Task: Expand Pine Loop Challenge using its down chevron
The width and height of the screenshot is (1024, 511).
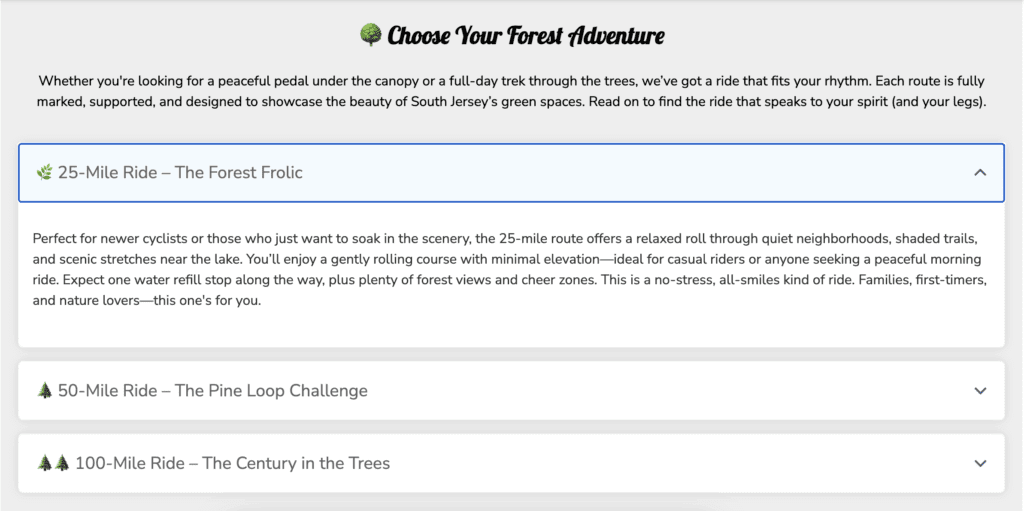Action: [x=980, y=391]
